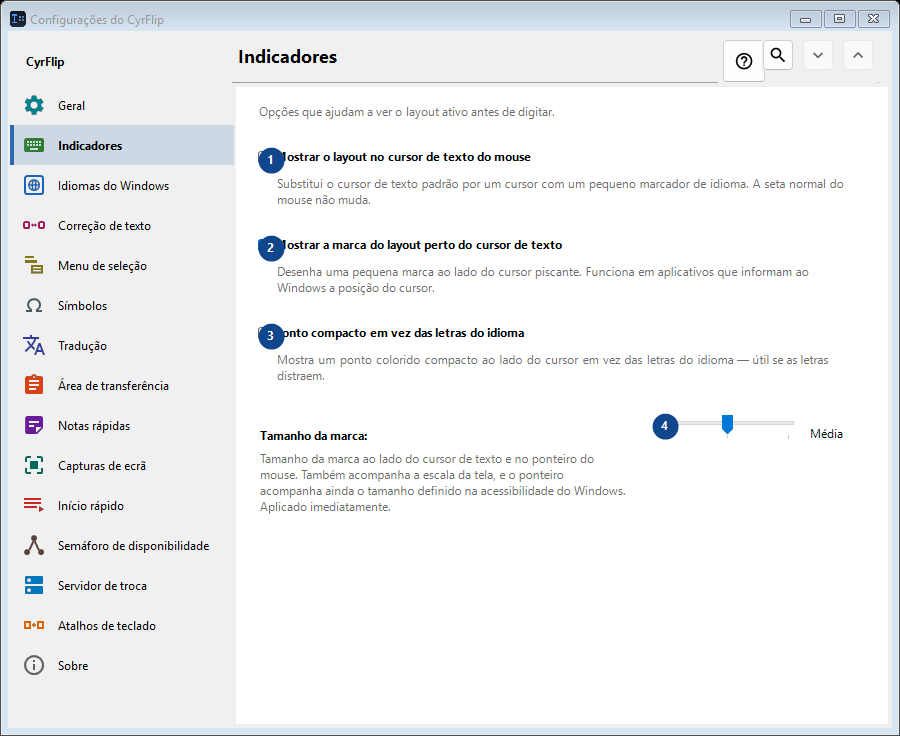Open the Início rápido page
This screenshot has height=736, width=900.
click(122, 505)
